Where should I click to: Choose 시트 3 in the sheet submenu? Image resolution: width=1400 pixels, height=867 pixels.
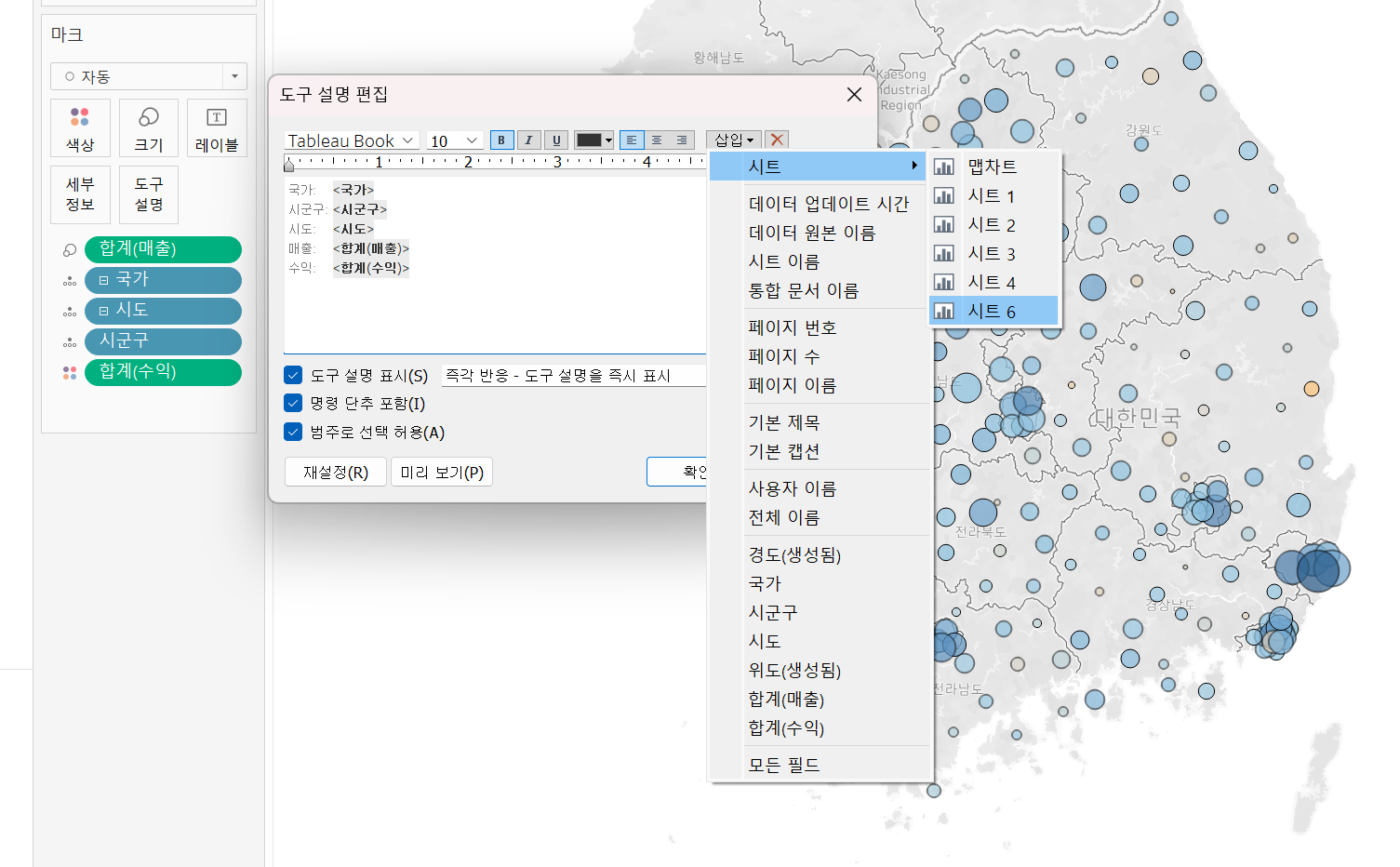993,253
